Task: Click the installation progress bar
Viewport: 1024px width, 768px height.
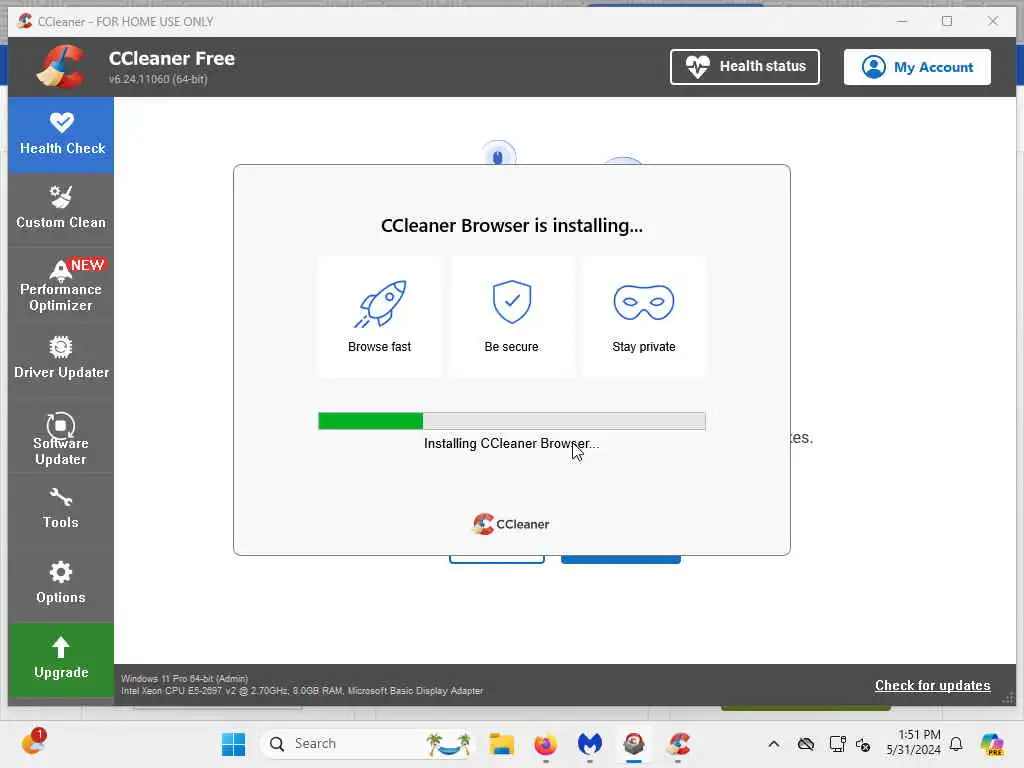Action: (x=511, y=421)
